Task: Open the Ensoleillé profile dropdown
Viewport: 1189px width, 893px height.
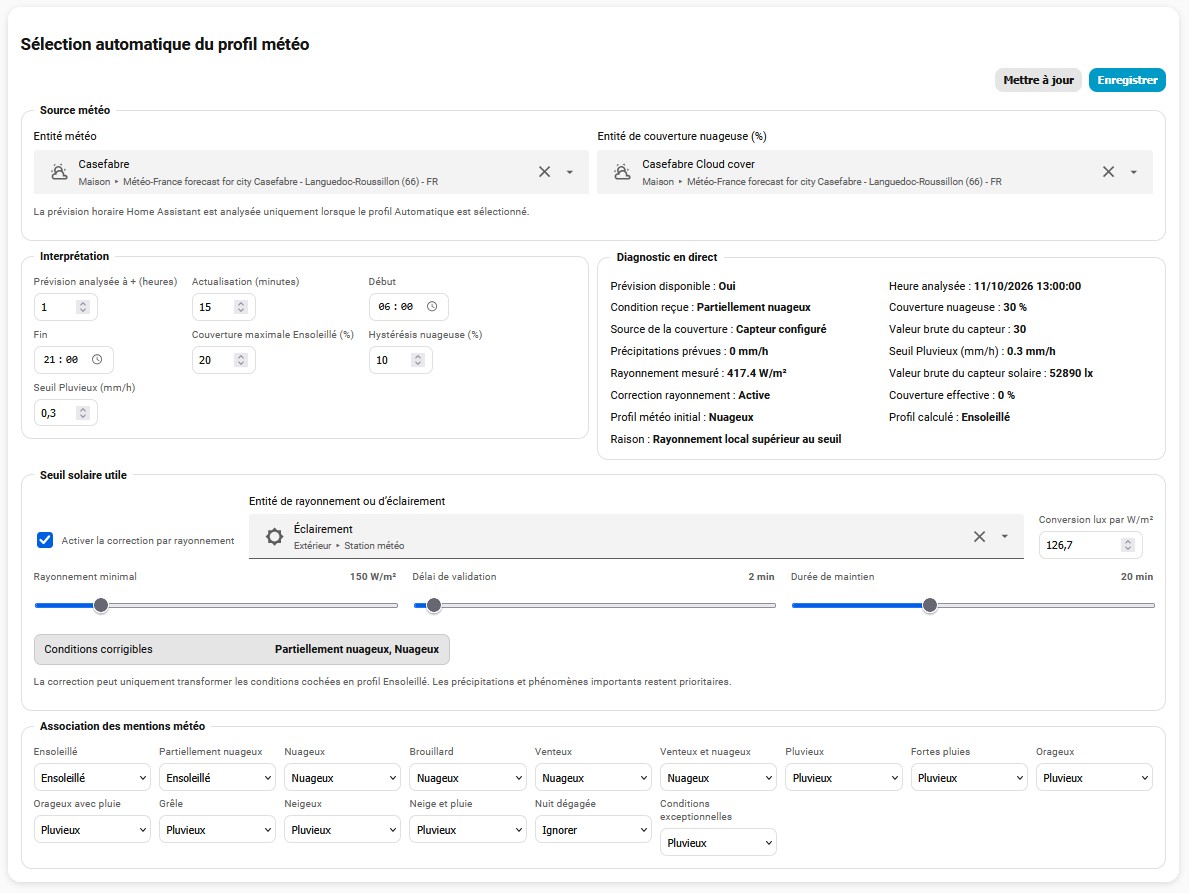Action: click(91, 778)
